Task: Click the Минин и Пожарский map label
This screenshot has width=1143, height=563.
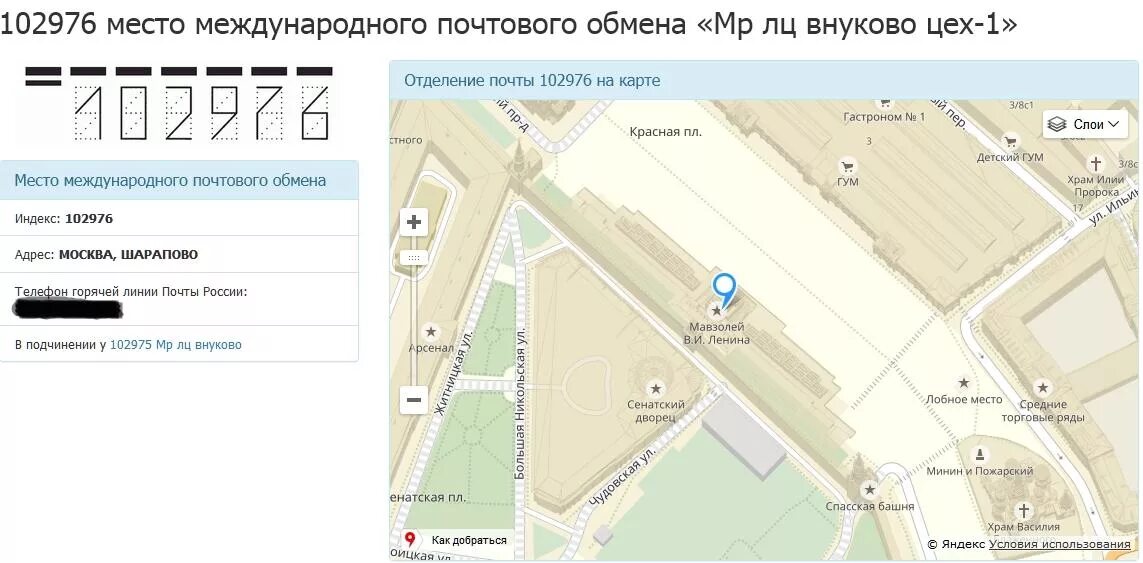Action: [x=980, y=471]
